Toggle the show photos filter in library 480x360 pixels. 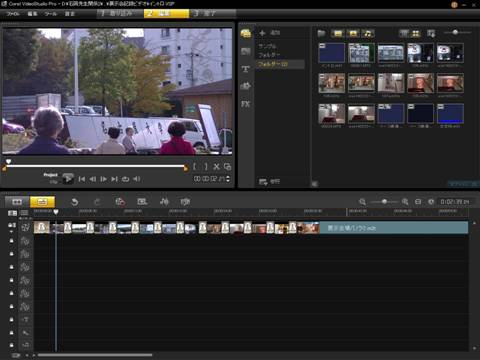[353, 33]
